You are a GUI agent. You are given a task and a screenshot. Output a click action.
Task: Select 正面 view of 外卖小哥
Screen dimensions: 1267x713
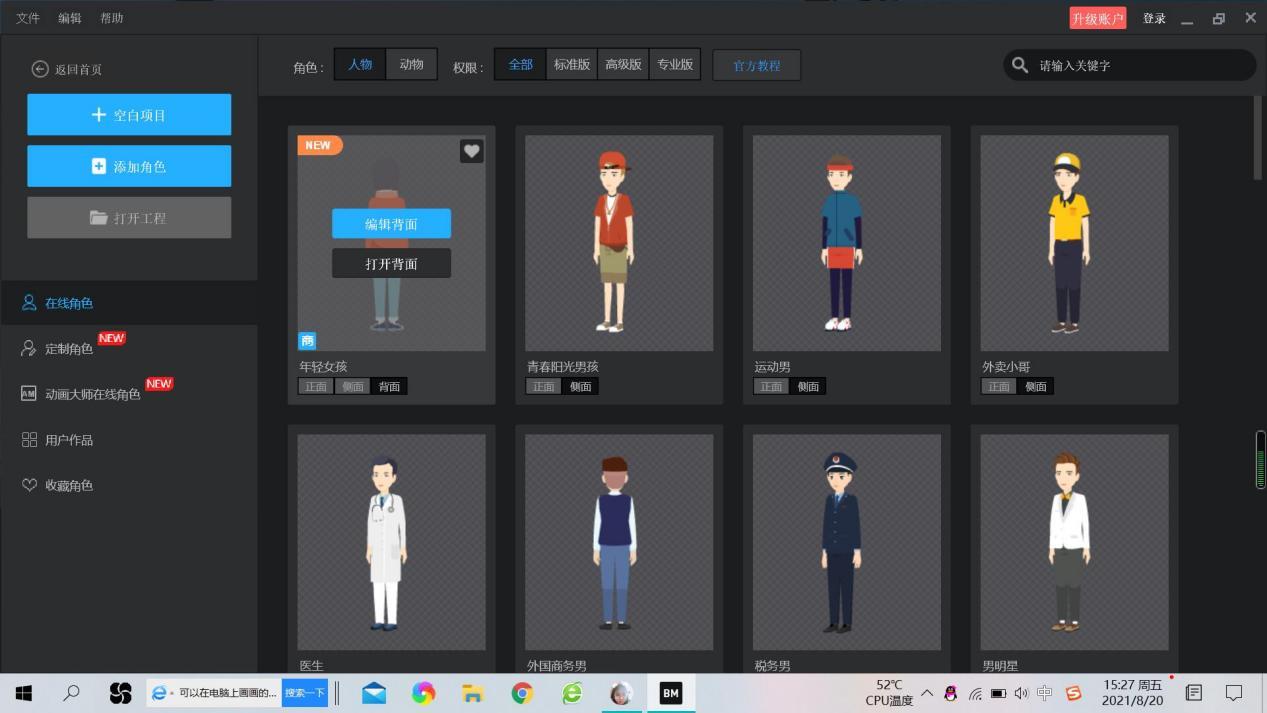[x=999, y=386]
